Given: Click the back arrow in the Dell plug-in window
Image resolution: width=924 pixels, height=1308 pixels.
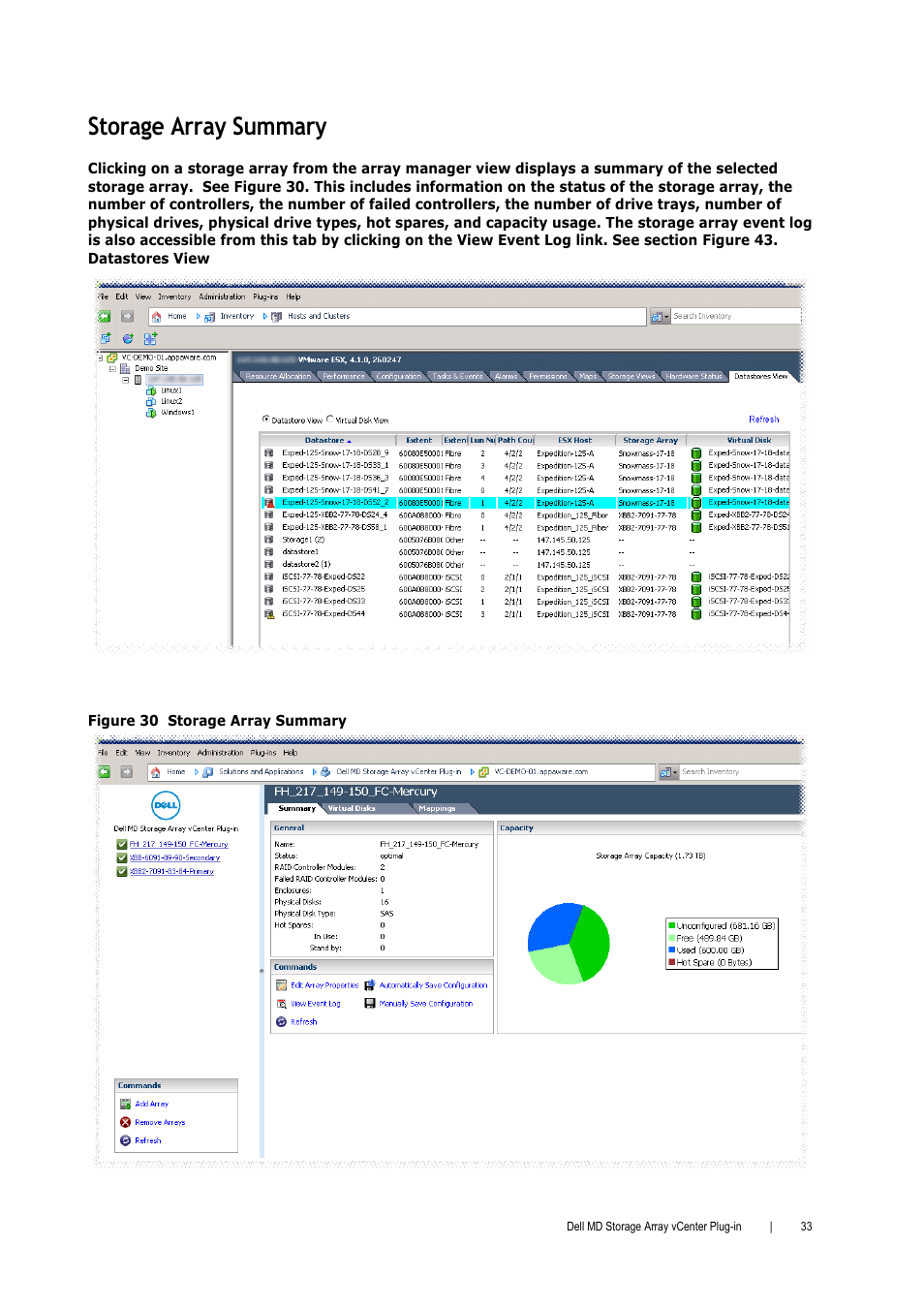Looking at the screenshot, I should coord(105,772).
